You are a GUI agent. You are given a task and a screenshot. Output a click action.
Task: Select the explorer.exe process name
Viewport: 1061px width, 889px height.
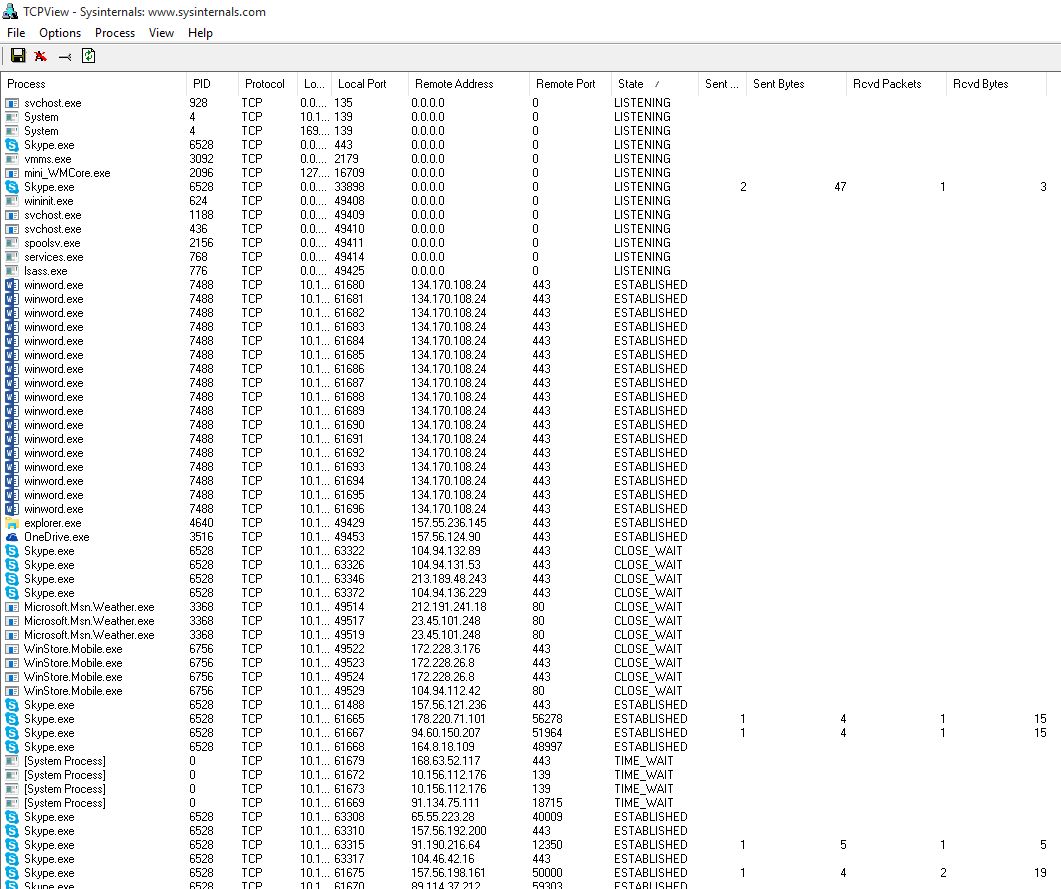[53, 523]
